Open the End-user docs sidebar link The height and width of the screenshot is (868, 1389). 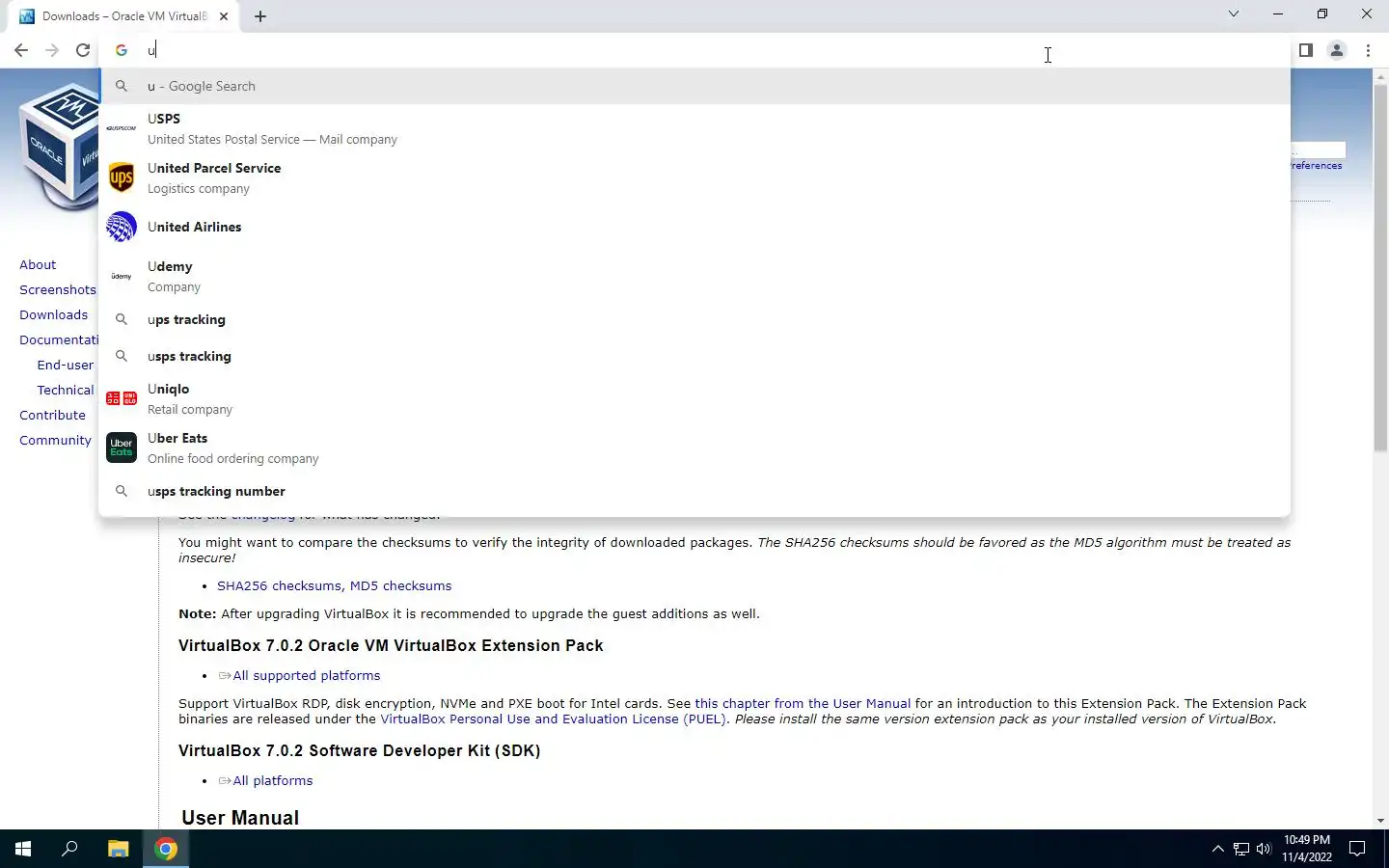(66, 365)
